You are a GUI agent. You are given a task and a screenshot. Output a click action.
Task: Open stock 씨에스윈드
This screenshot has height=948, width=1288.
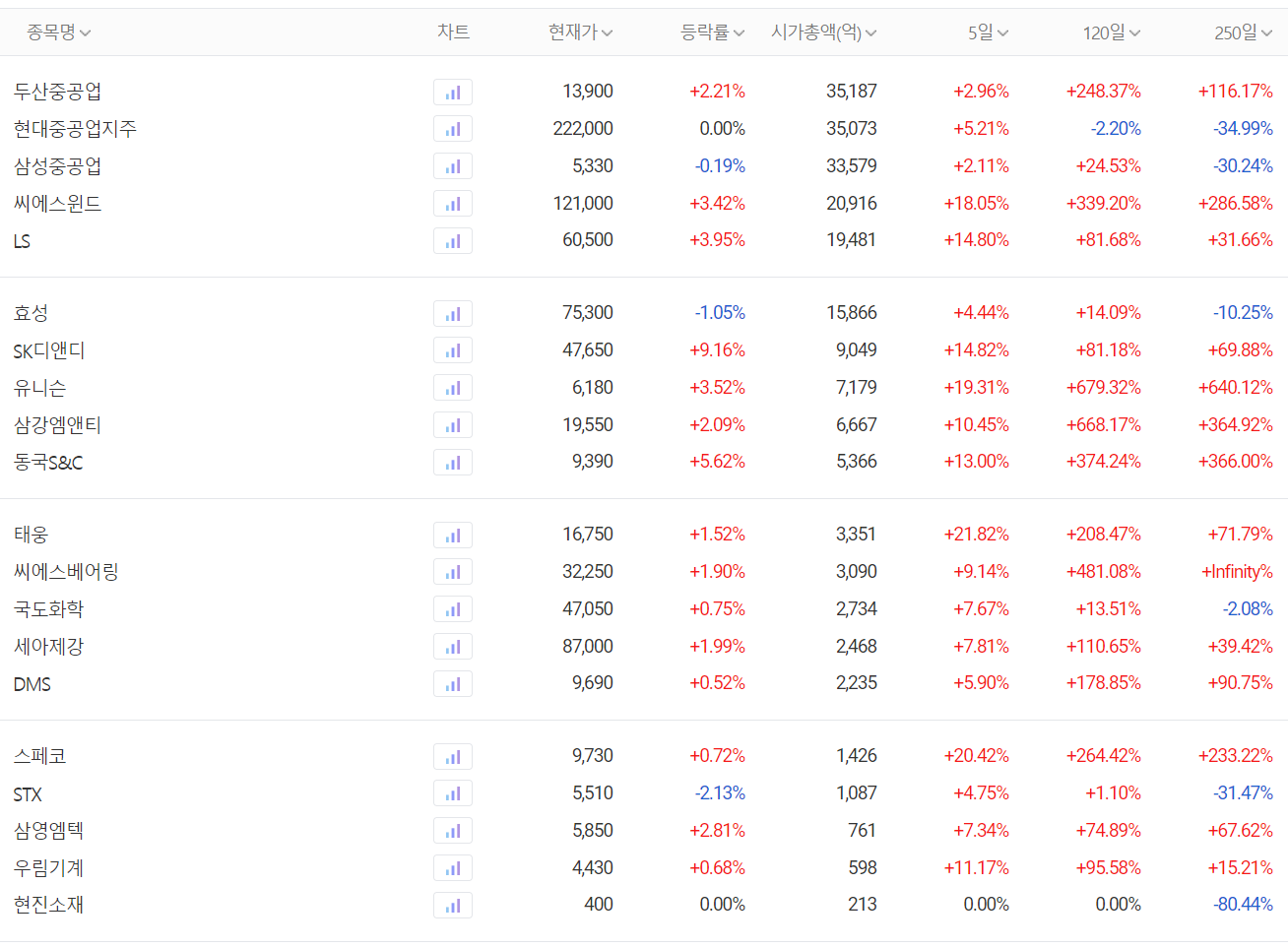tap(57, 204)
